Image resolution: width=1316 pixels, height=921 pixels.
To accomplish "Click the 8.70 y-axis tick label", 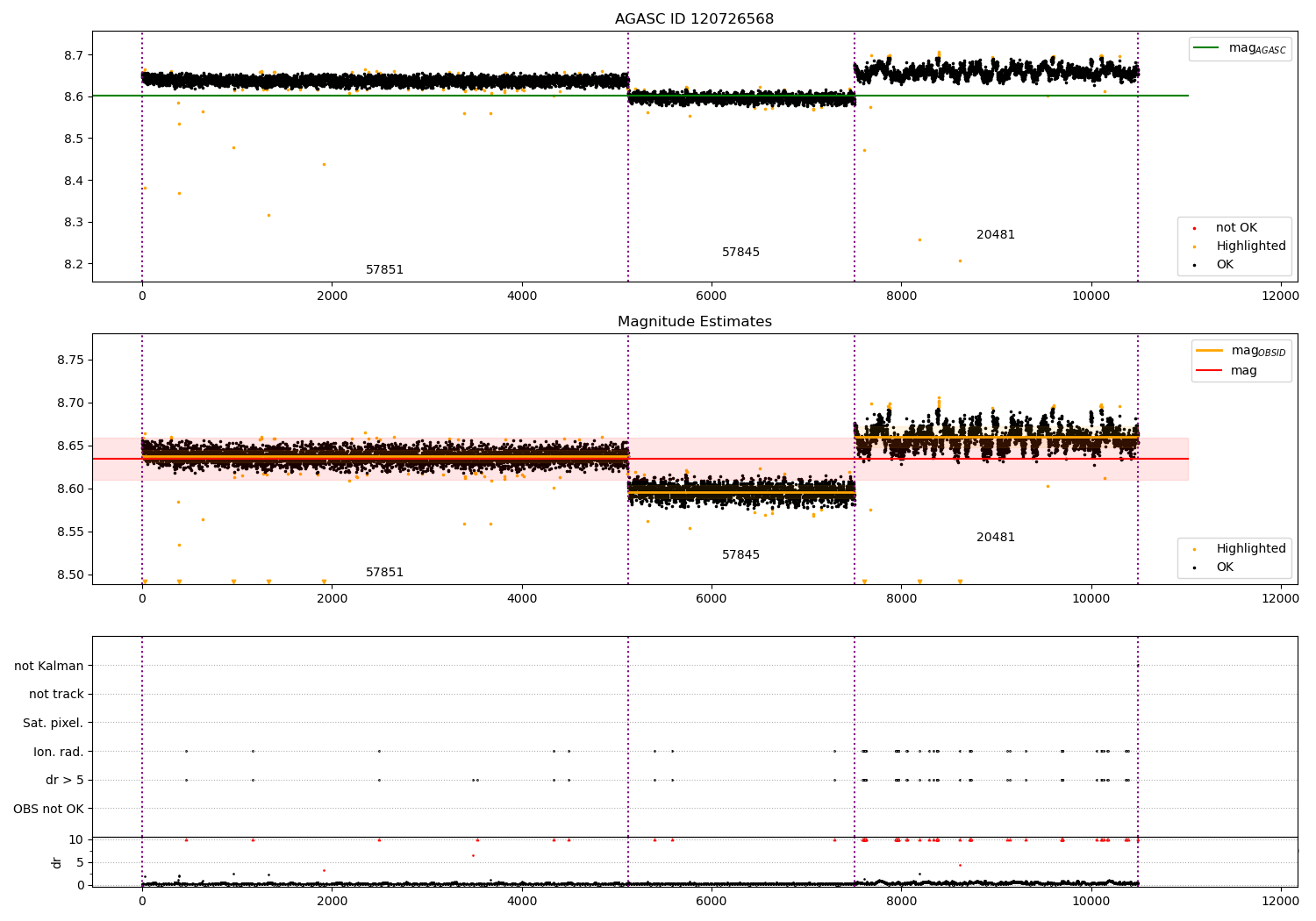I will (x=70, y=403).
